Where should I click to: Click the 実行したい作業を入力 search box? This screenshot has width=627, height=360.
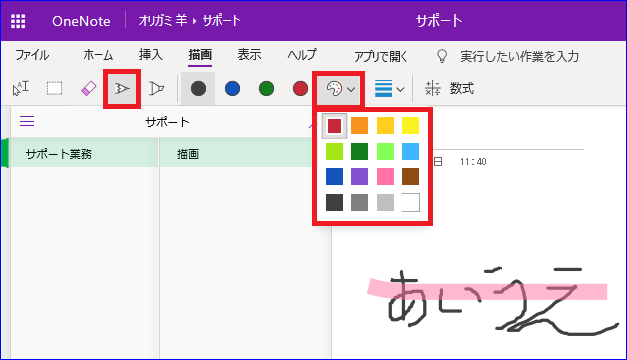519,56
